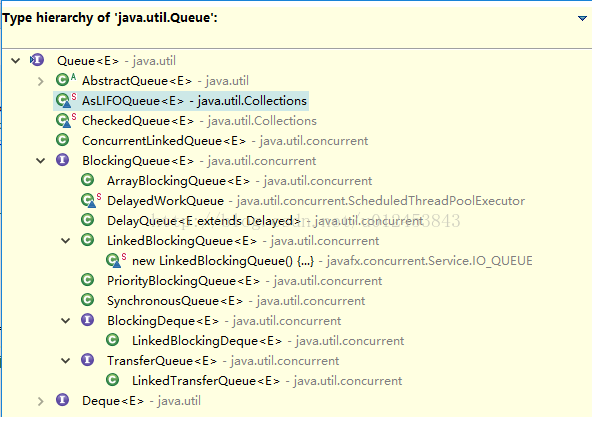Select TransferQueue<E> tree entry

point(223,361)
